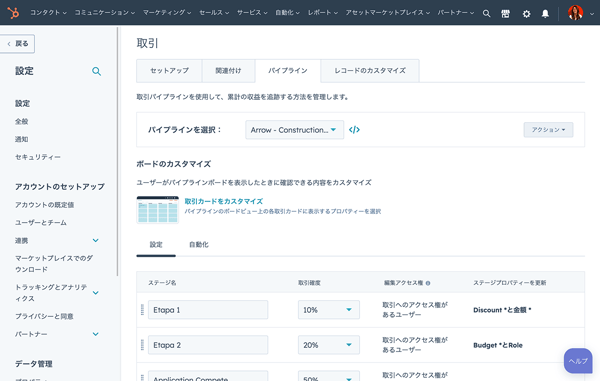Click the ステージプロパティーを更新 column header
The image size is (600, 381).
[510, 283]
